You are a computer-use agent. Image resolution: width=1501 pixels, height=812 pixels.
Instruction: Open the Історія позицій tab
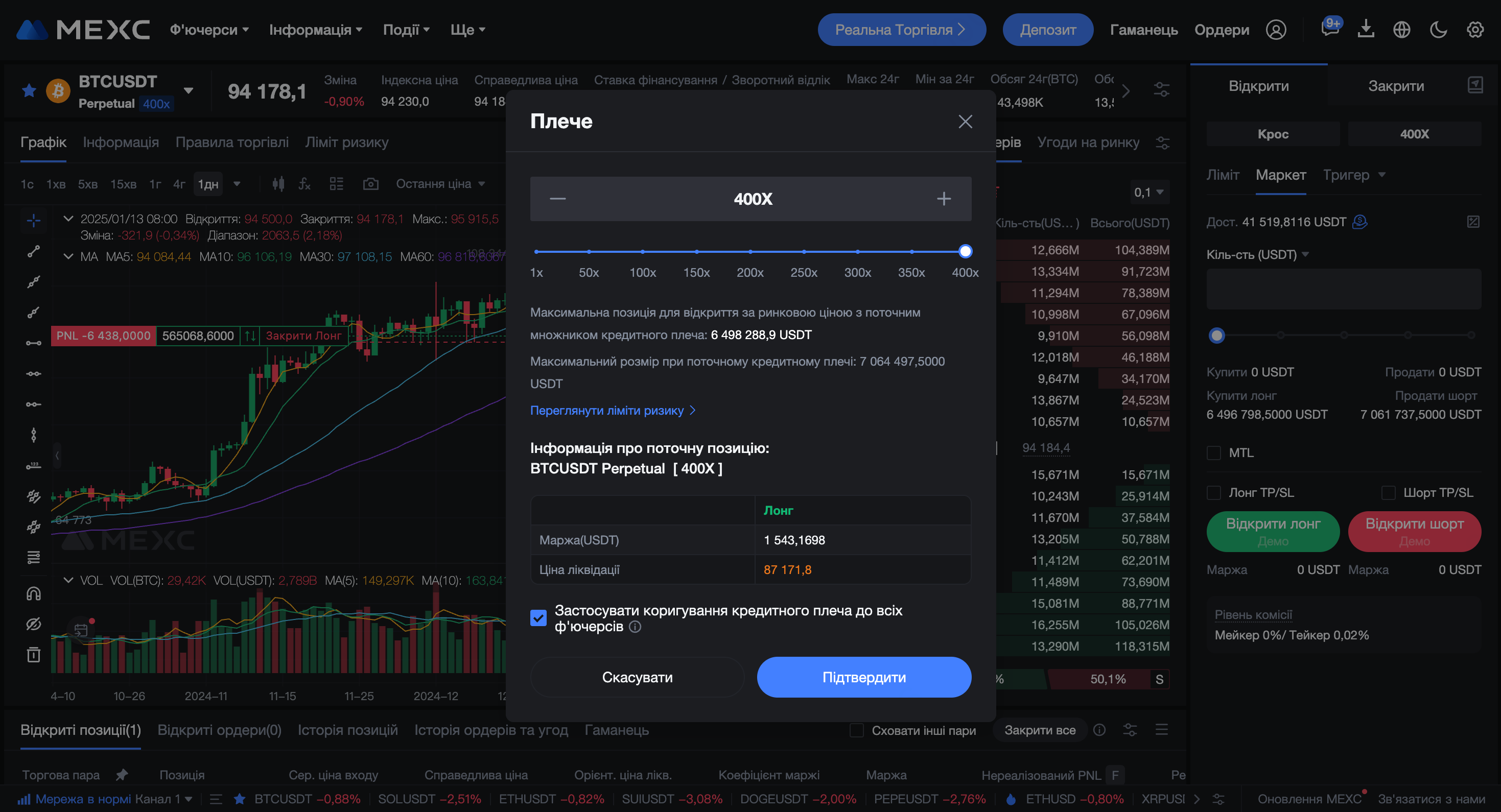[x=347, y=730]
